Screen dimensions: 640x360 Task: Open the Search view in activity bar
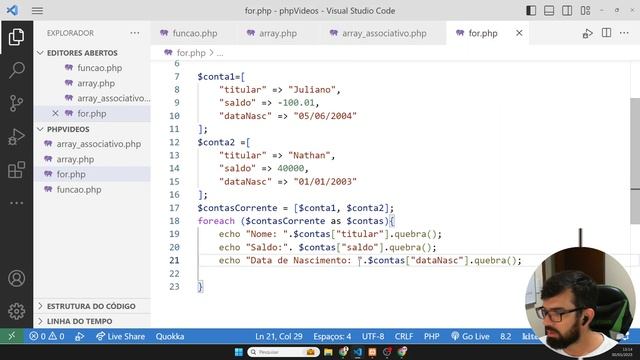[16, 70]
